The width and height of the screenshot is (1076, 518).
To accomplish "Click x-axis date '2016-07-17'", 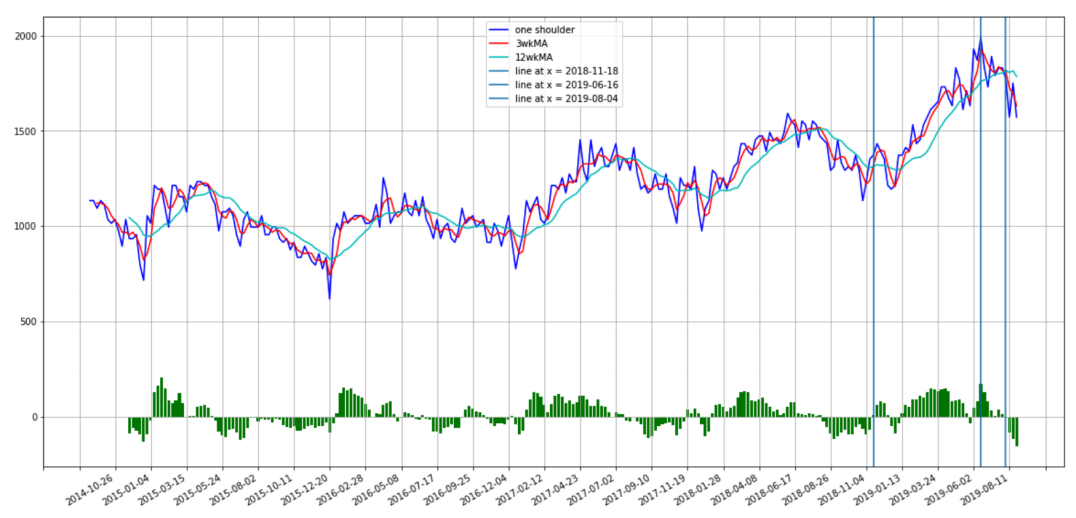I will 412,488.
